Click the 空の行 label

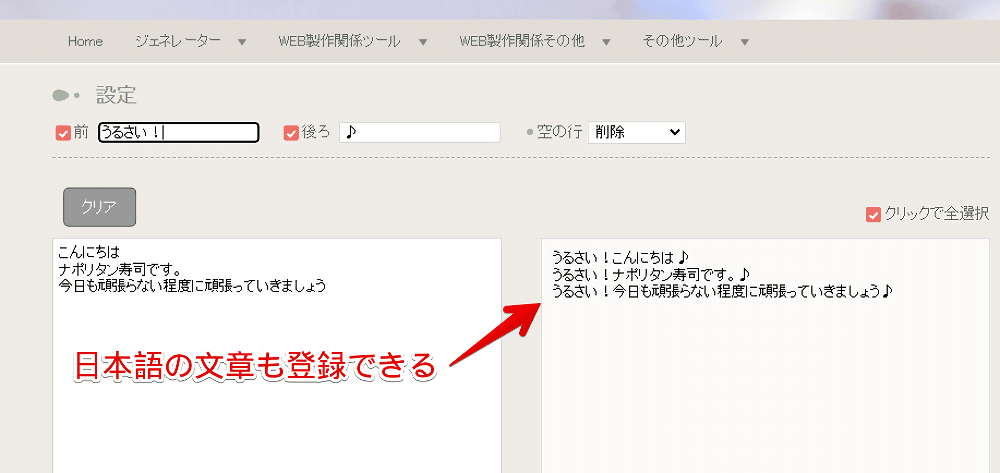point(560,133)
